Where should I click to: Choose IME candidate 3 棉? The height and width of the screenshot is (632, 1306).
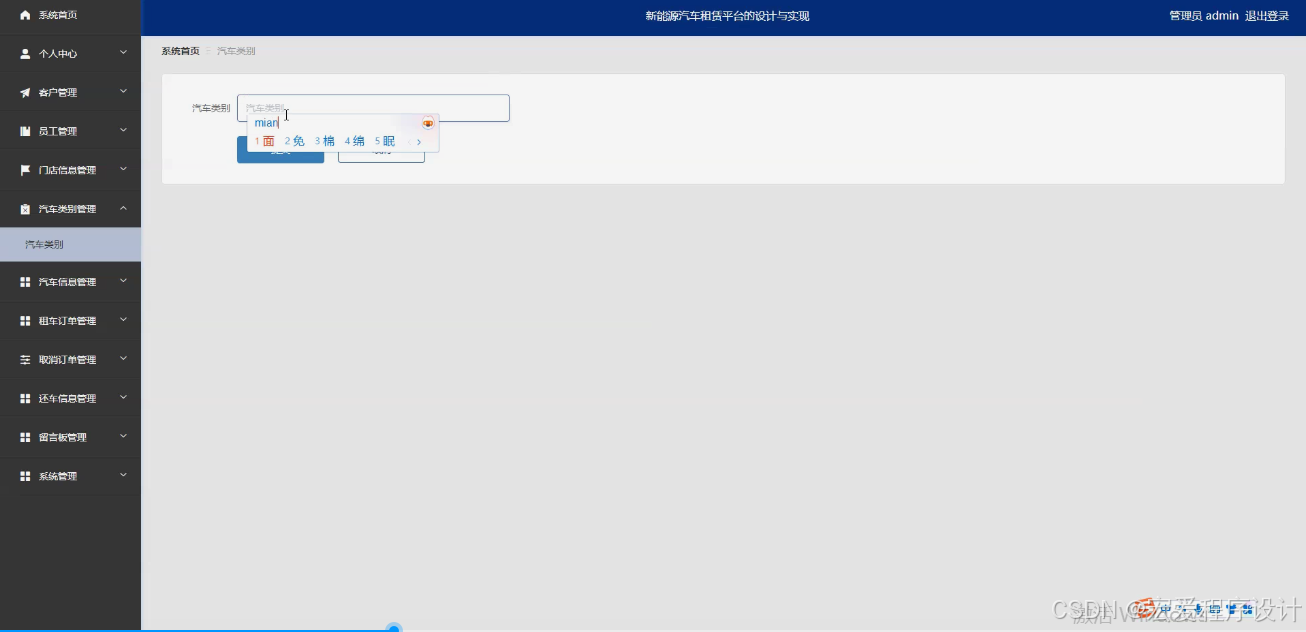click(324, 142)
